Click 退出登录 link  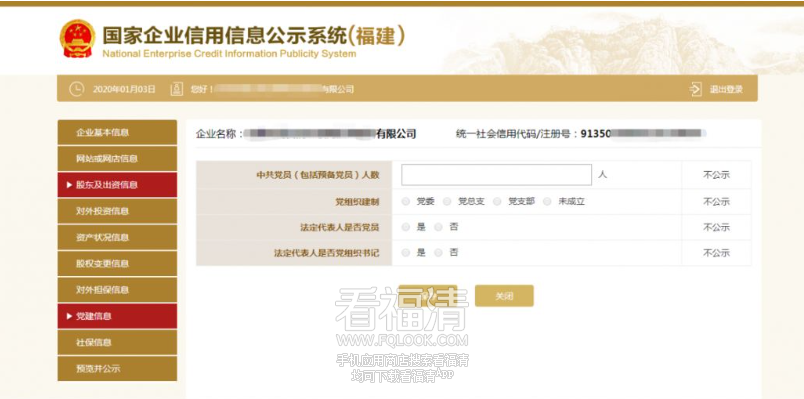(x=726, y=89)
